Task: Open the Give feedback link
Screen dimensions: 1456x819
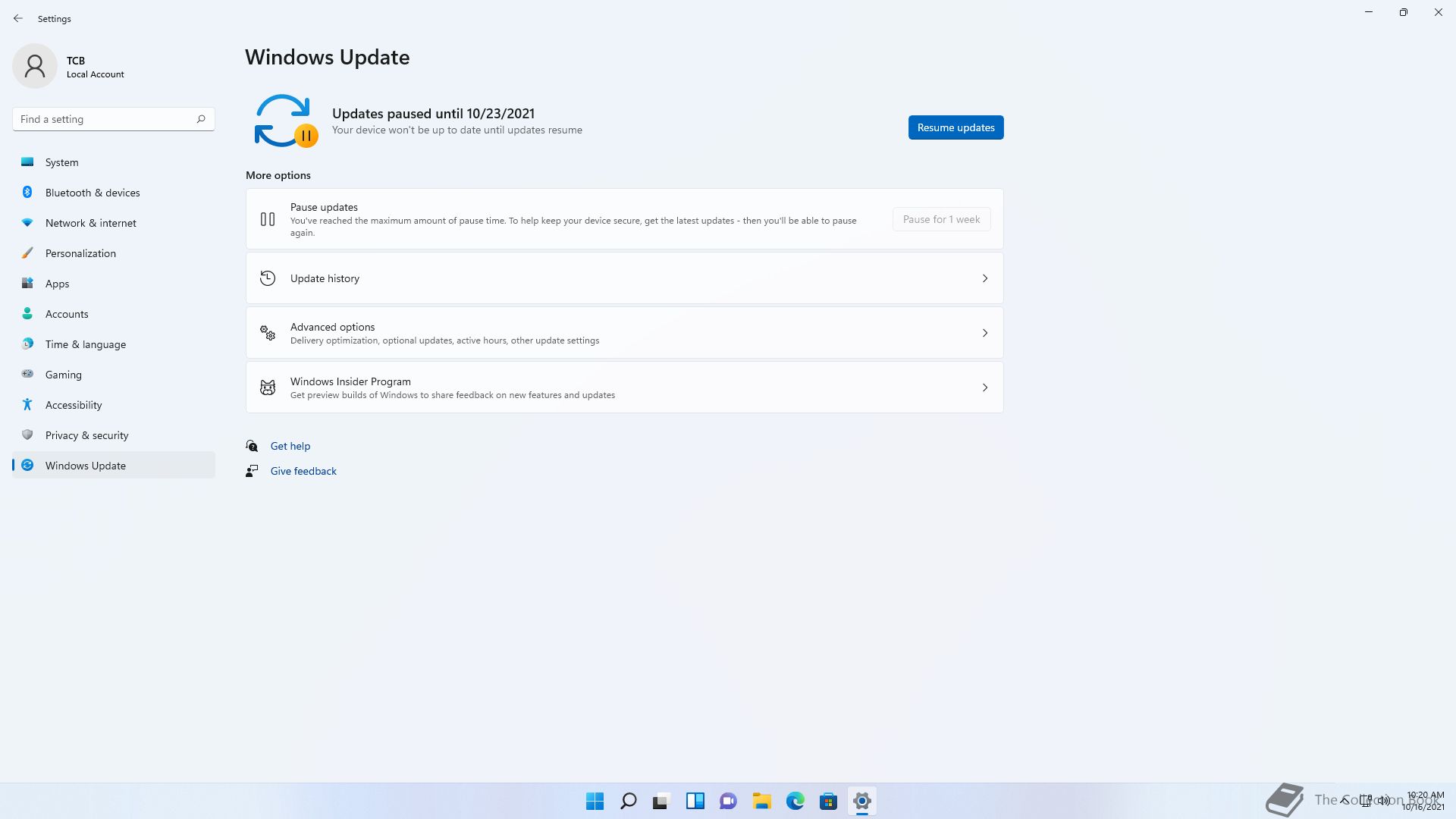Action: [x=303, y=471]
